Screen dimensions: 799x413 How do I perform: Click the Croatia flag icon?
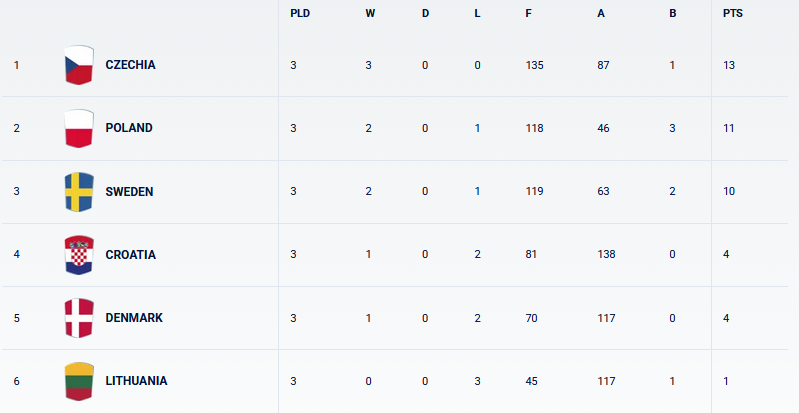(79, 255)
